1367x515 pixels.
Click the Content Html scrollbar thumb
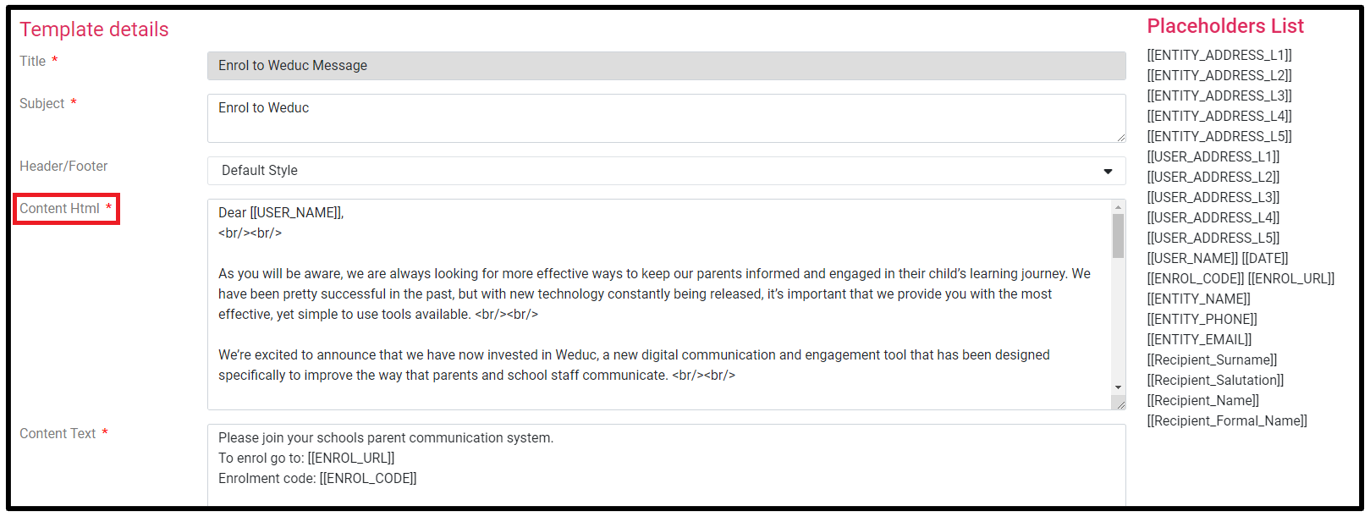click(1118, 236)
